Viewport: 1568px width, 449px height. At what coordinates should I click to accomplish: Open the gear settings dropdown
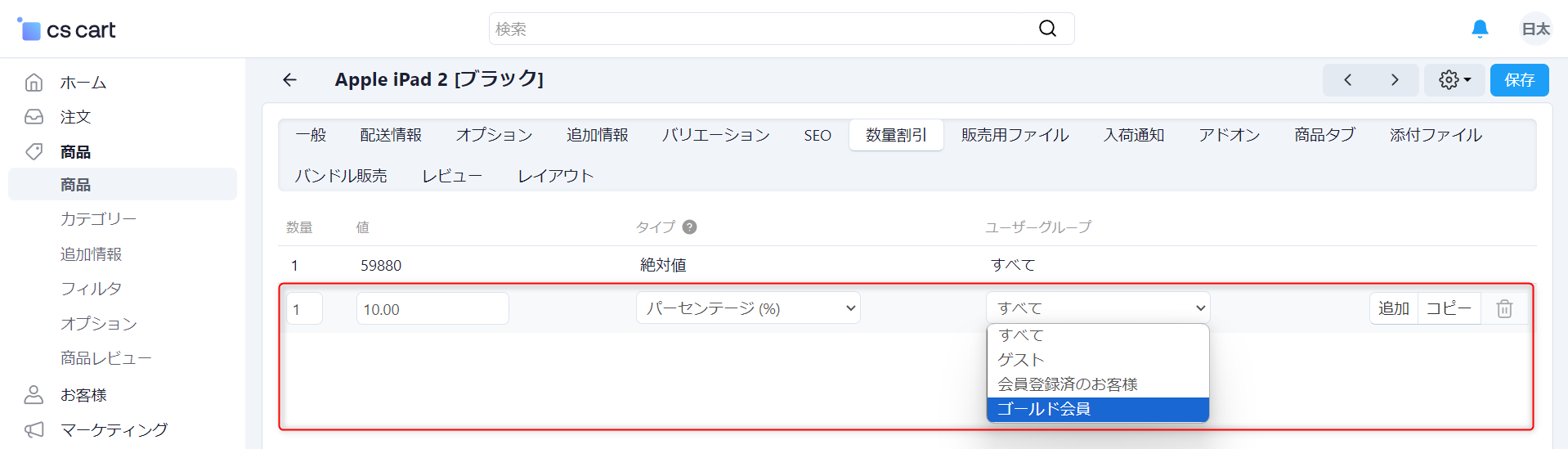(x=1454, y=79)
